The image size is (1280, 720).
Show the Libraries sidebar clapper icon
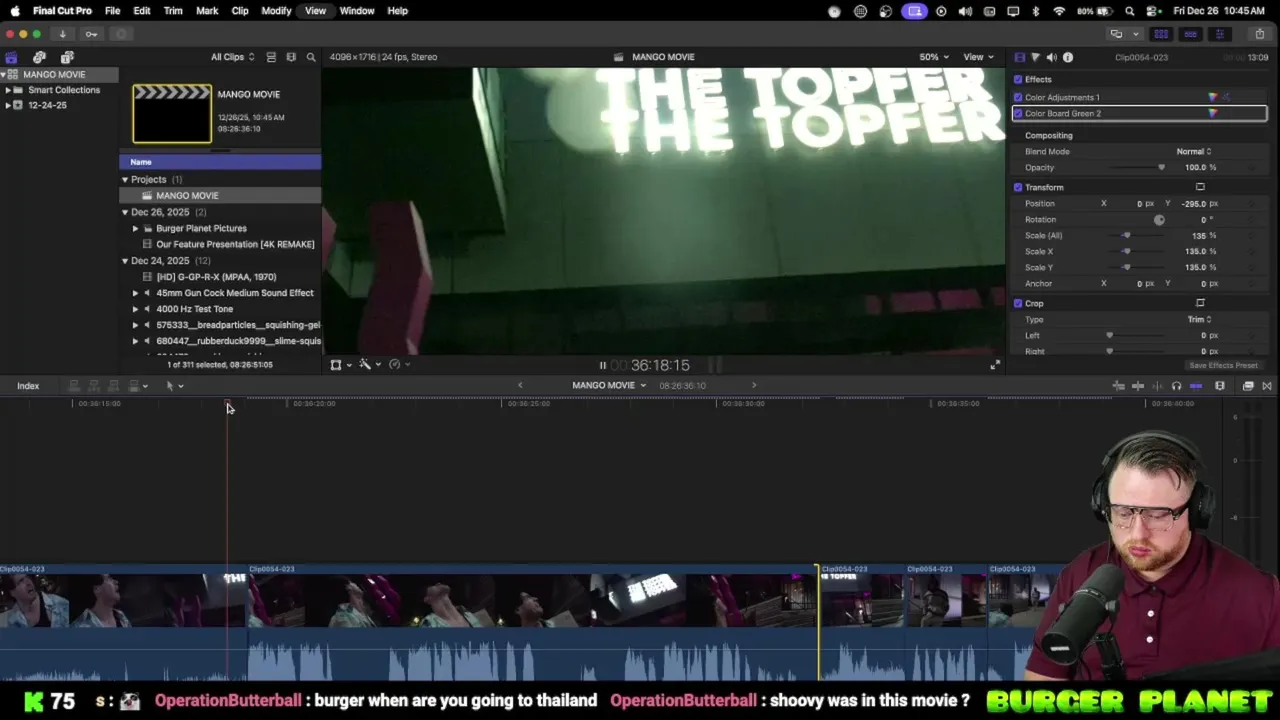tap(11, 57)
